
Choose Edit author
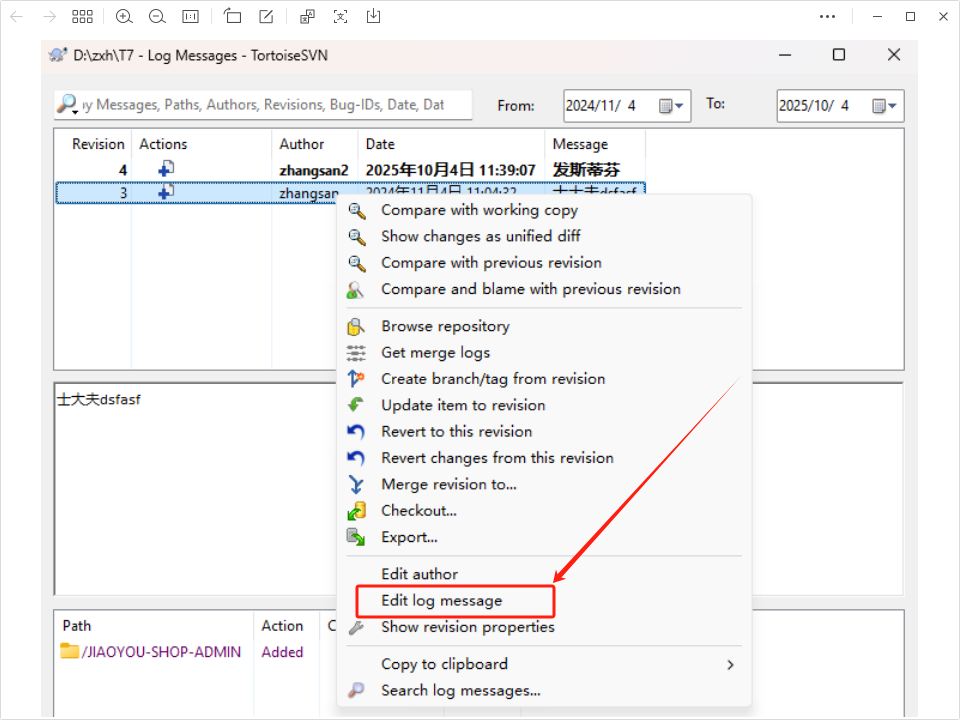pos(544,574)
